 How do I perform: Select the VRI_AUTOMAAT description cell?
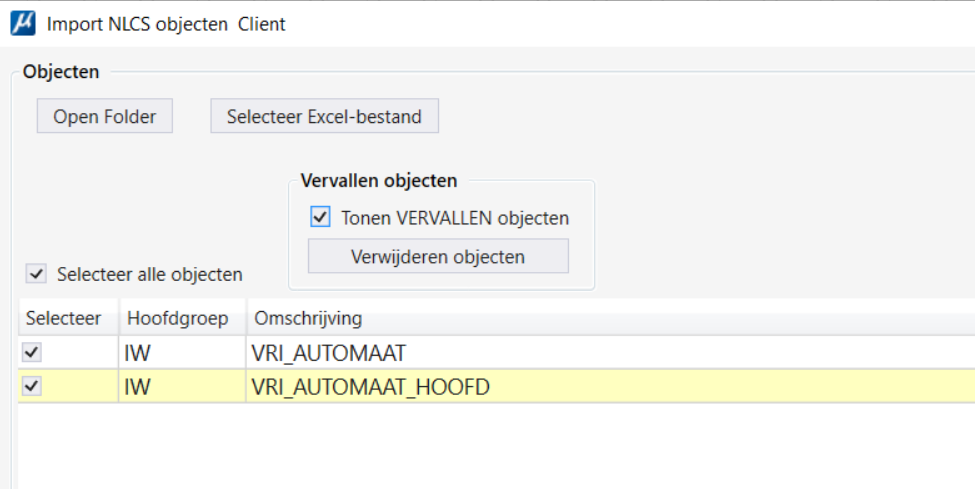[x=611, y=353]
